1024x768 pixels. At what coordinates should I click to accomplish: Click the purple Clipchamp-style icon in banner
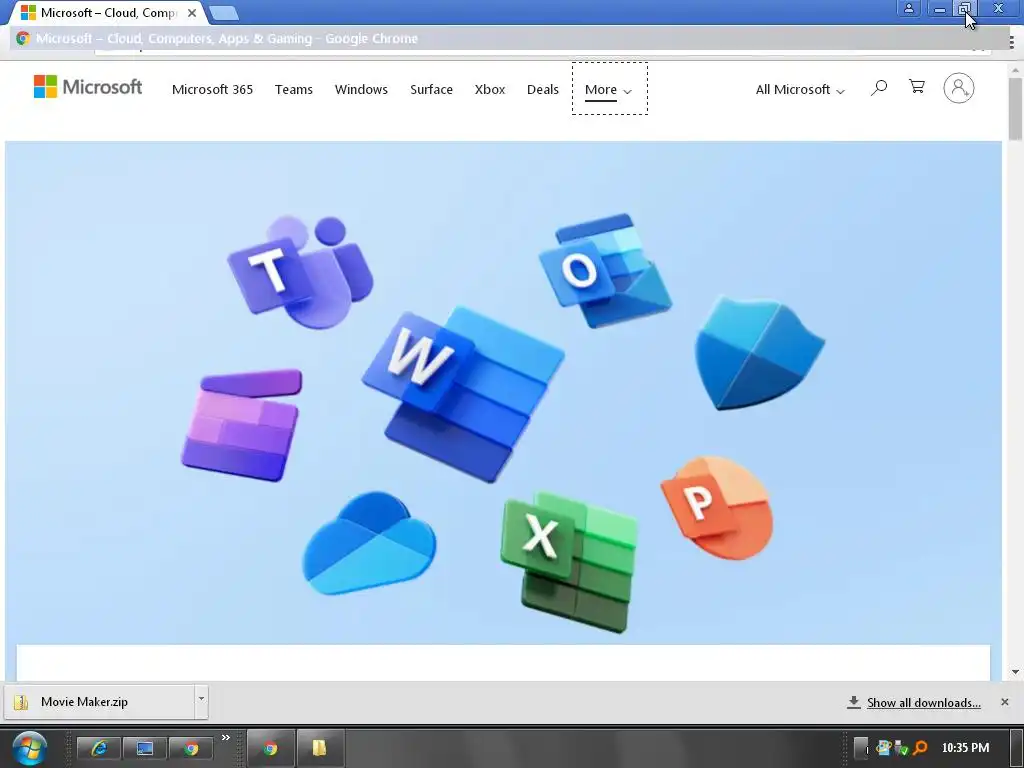[x=242, y=425]
